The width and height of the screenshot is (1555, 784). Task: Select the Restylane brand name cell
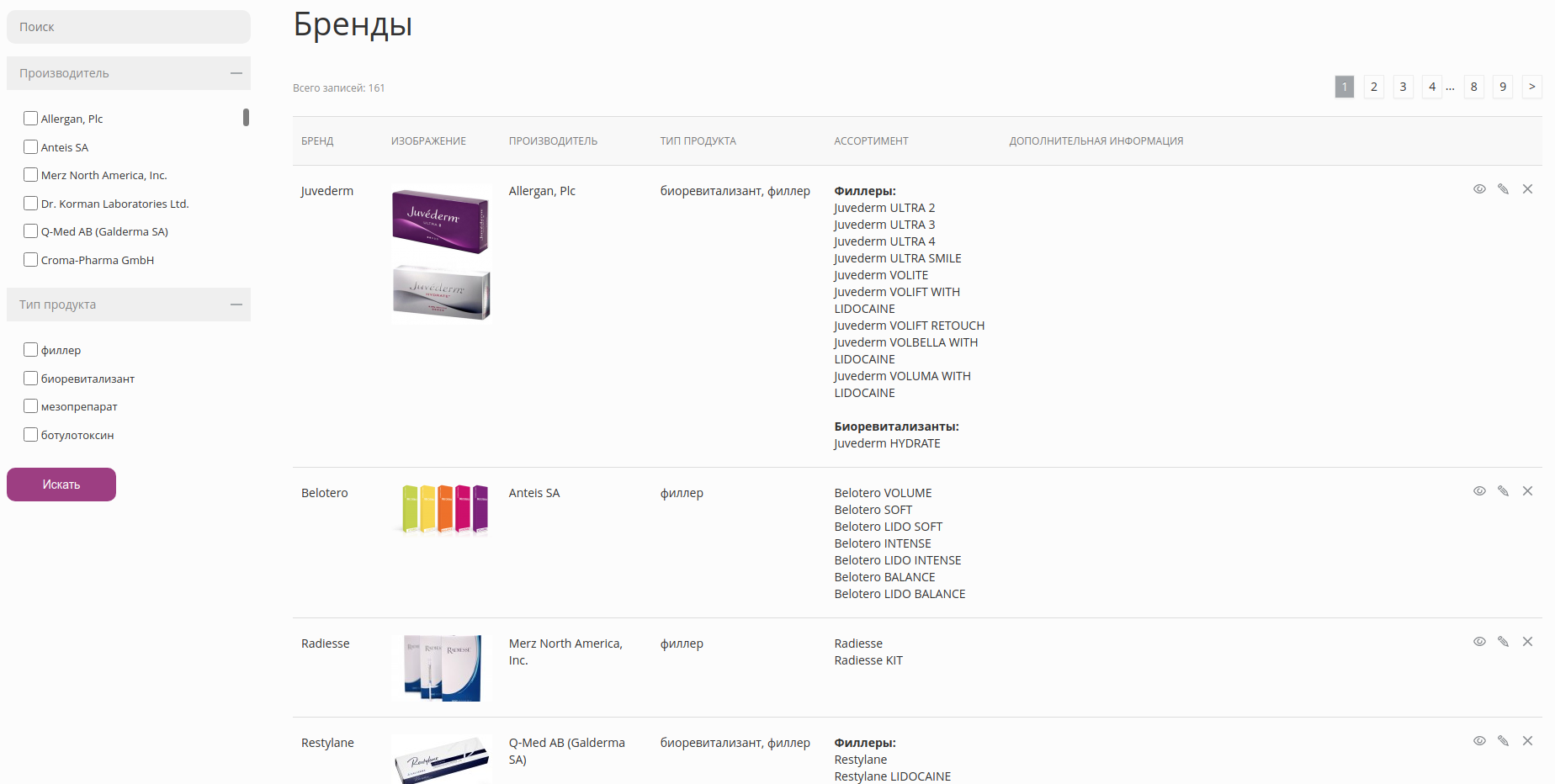click(328, 743)
